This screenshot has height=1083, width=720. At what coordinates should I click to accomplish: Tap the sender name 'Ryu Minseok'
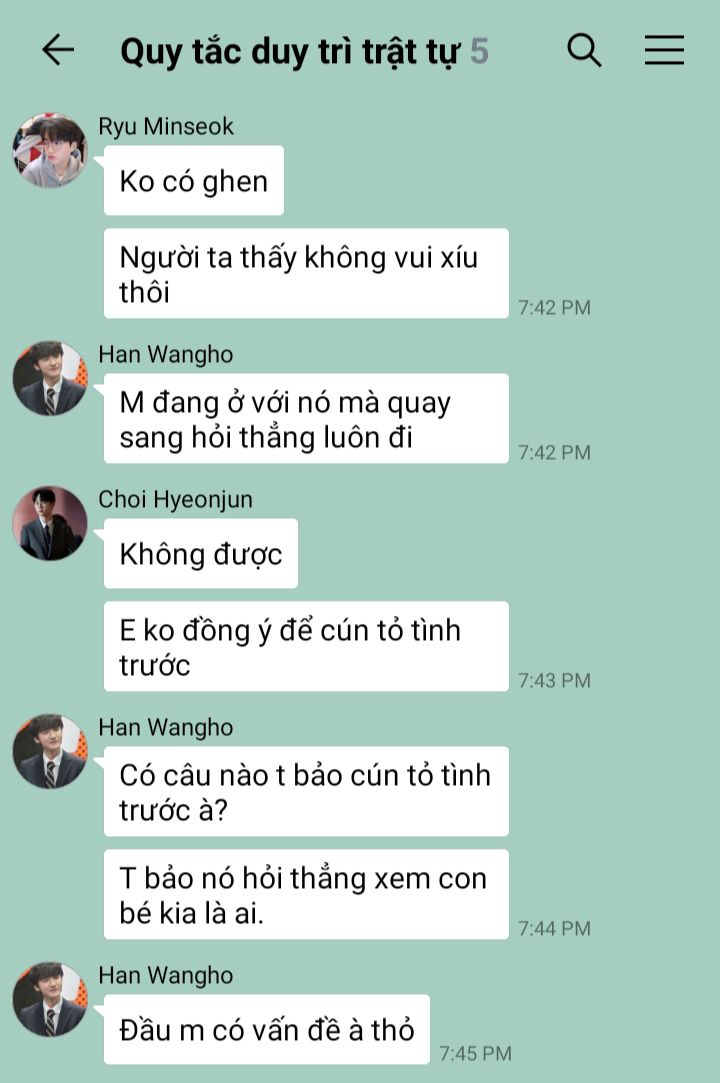(x=166, y=126)
